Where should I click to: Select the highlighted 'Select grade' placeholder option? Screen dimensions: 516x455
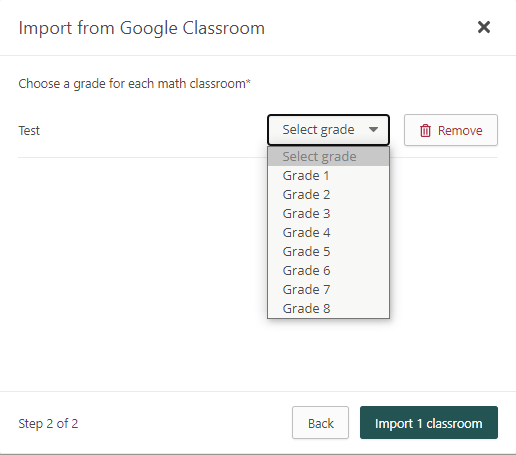pos(328,157)
